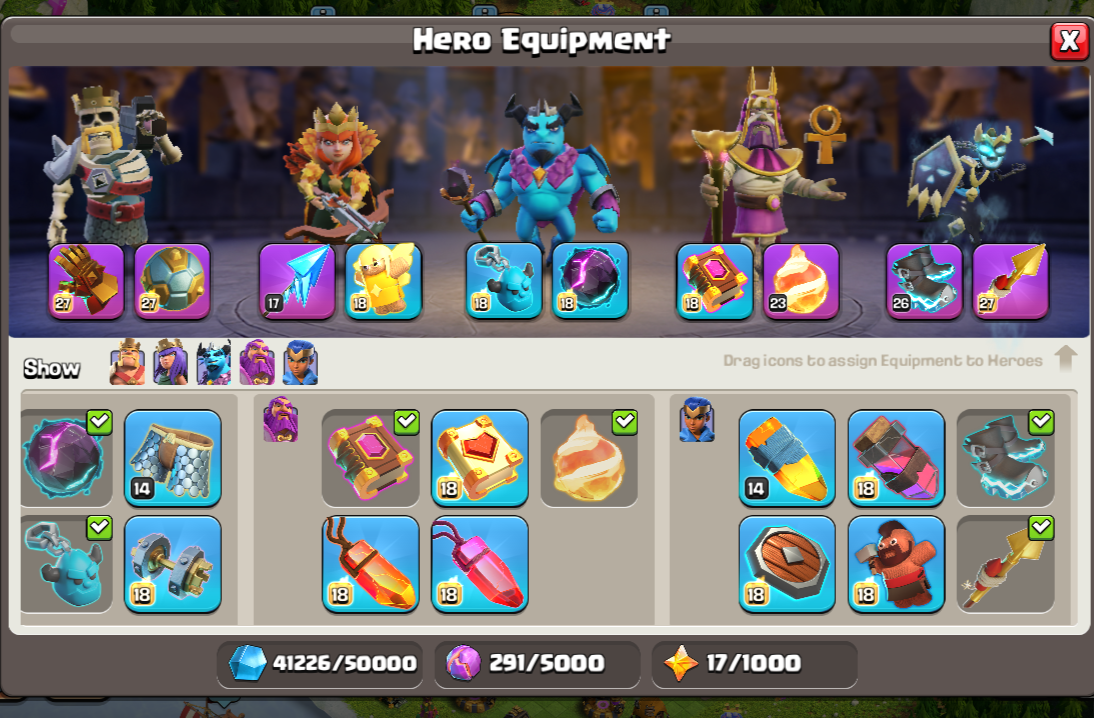Filter equipment by Barbarian King

tap(128, 362)
